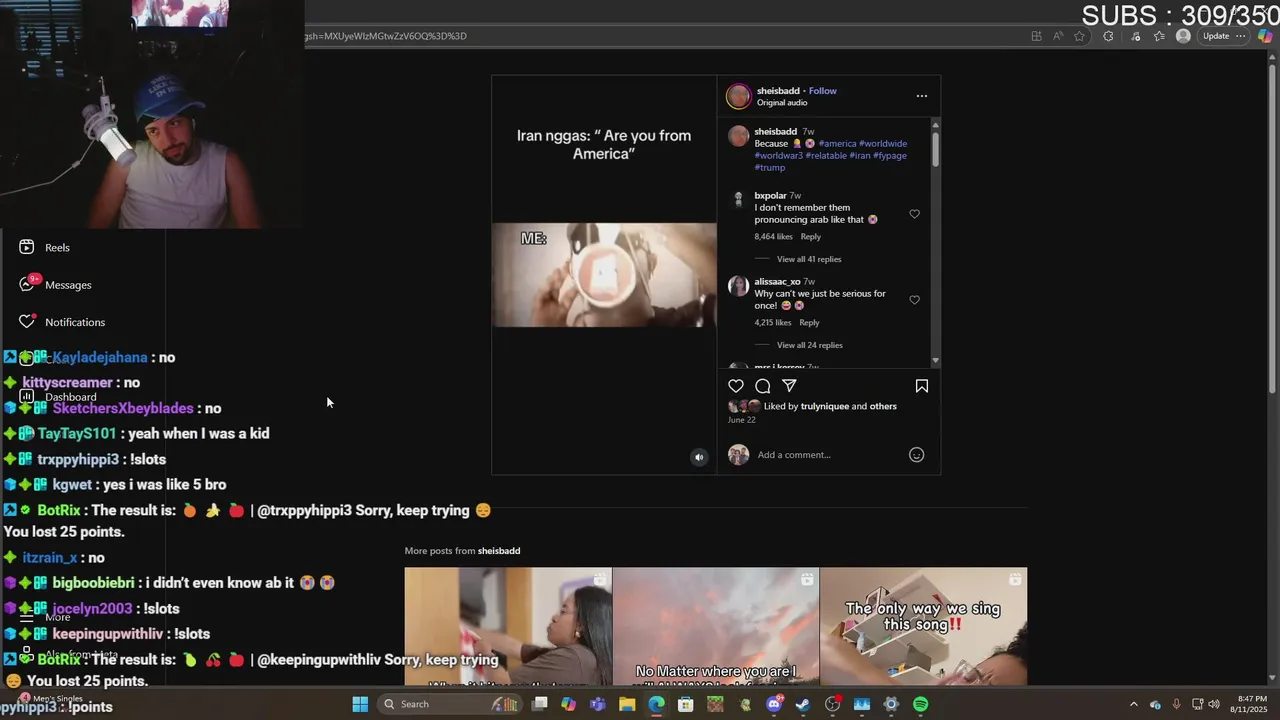1280x720 pixels.
Task: Like the post with the heart icon
Action: coord(736,386)
